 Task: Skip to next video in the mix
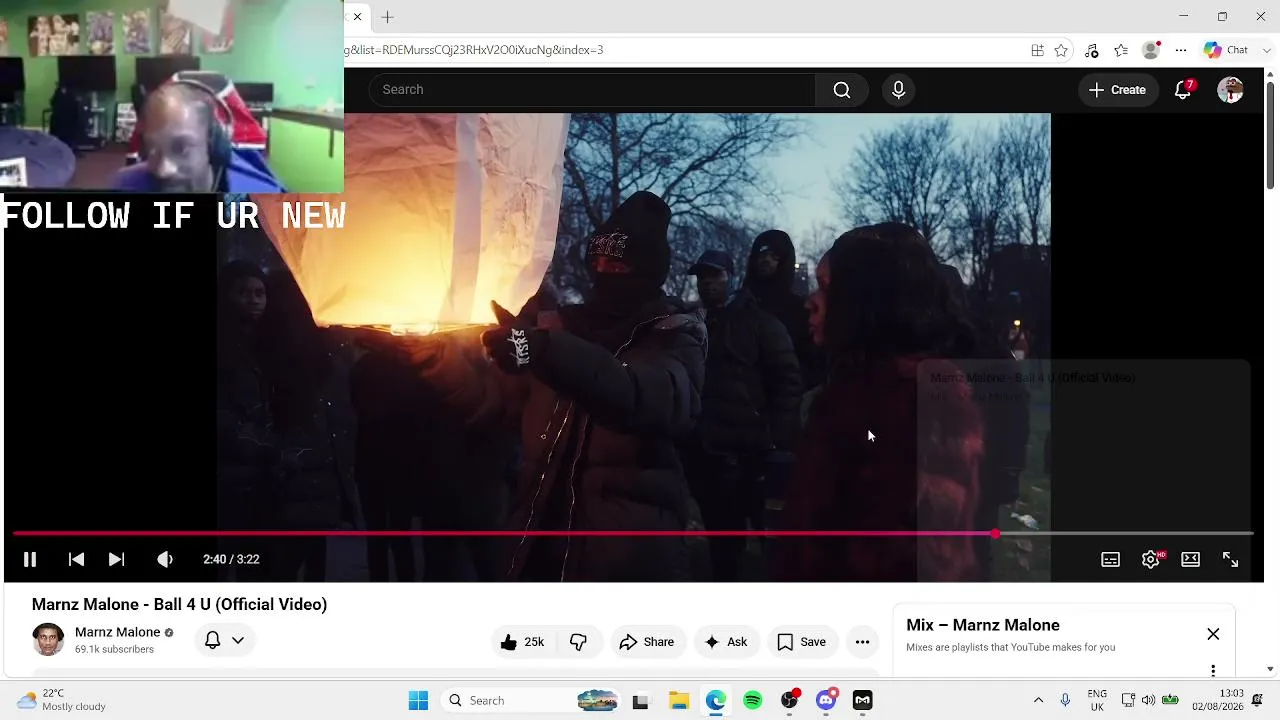(116, 559)
